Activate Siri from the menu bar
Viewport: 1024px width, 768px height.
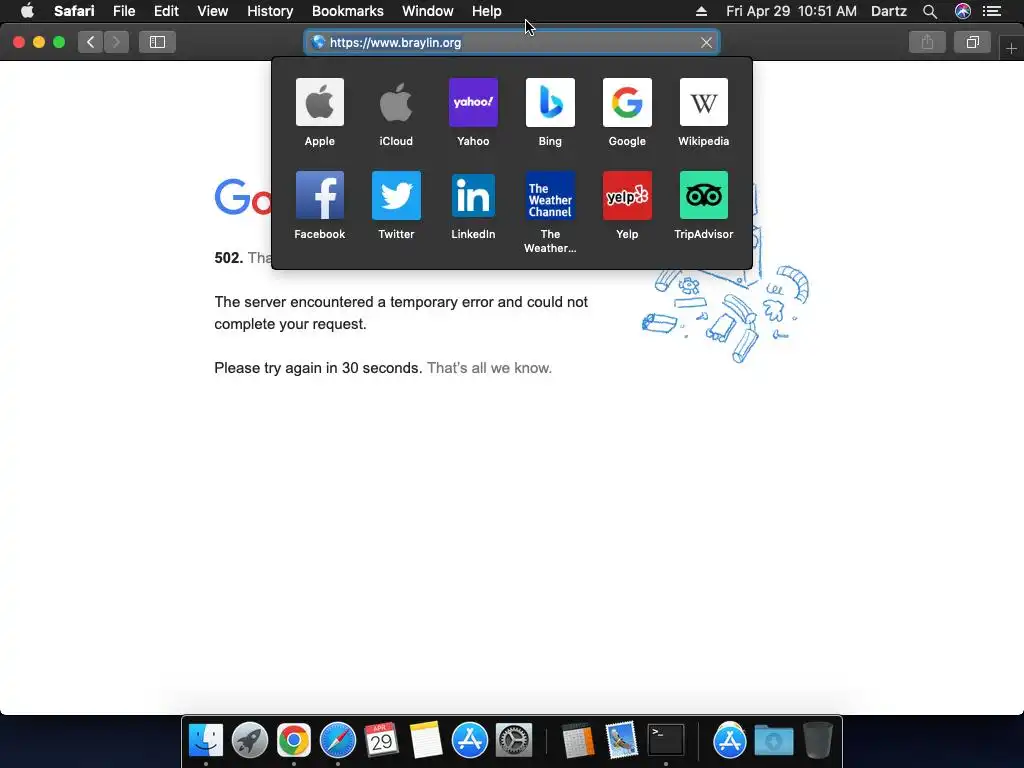(963, 11)
